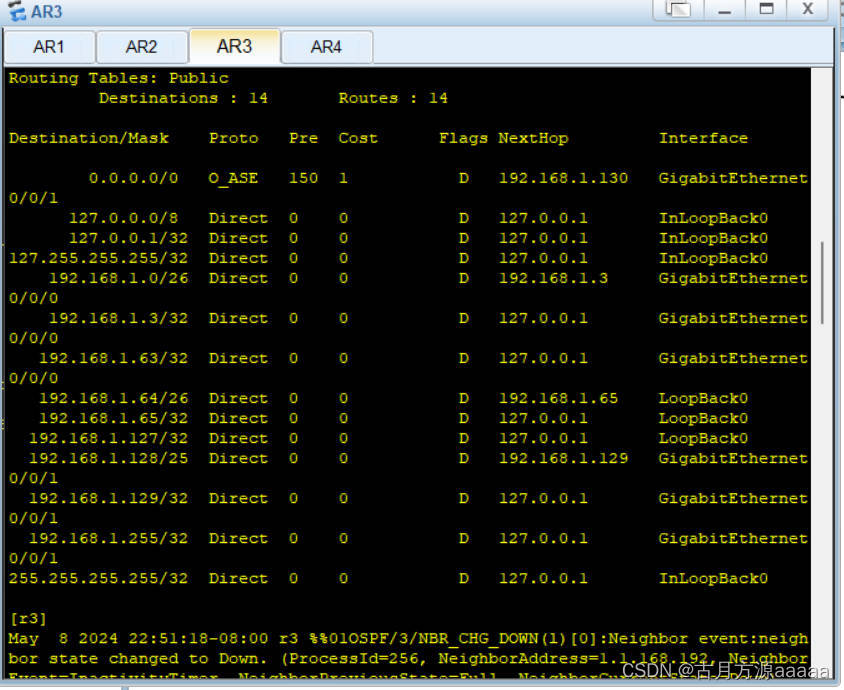Click the 150 preference value
Screen dimensions: 844x690
coord(304,178)
